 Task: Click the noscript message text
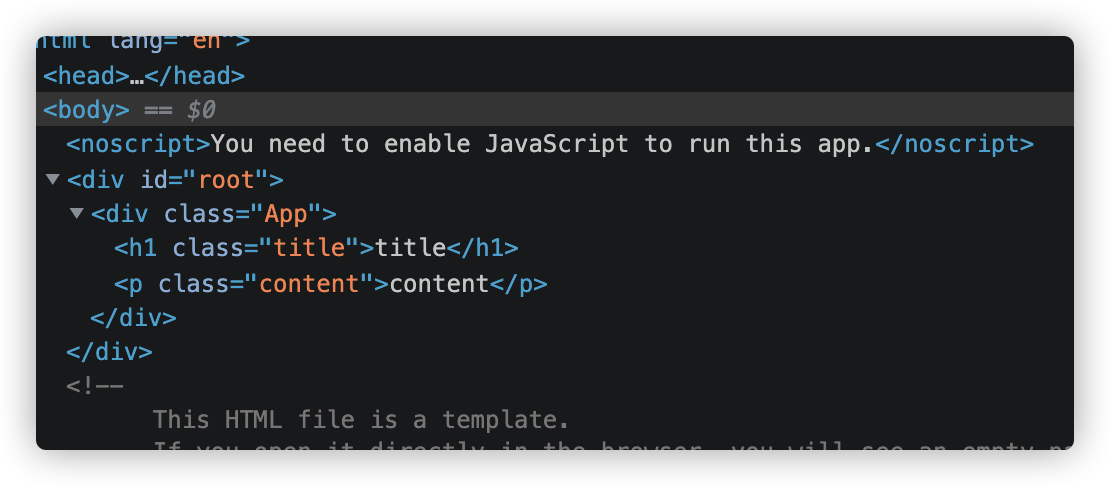click(x=542, y=144)
